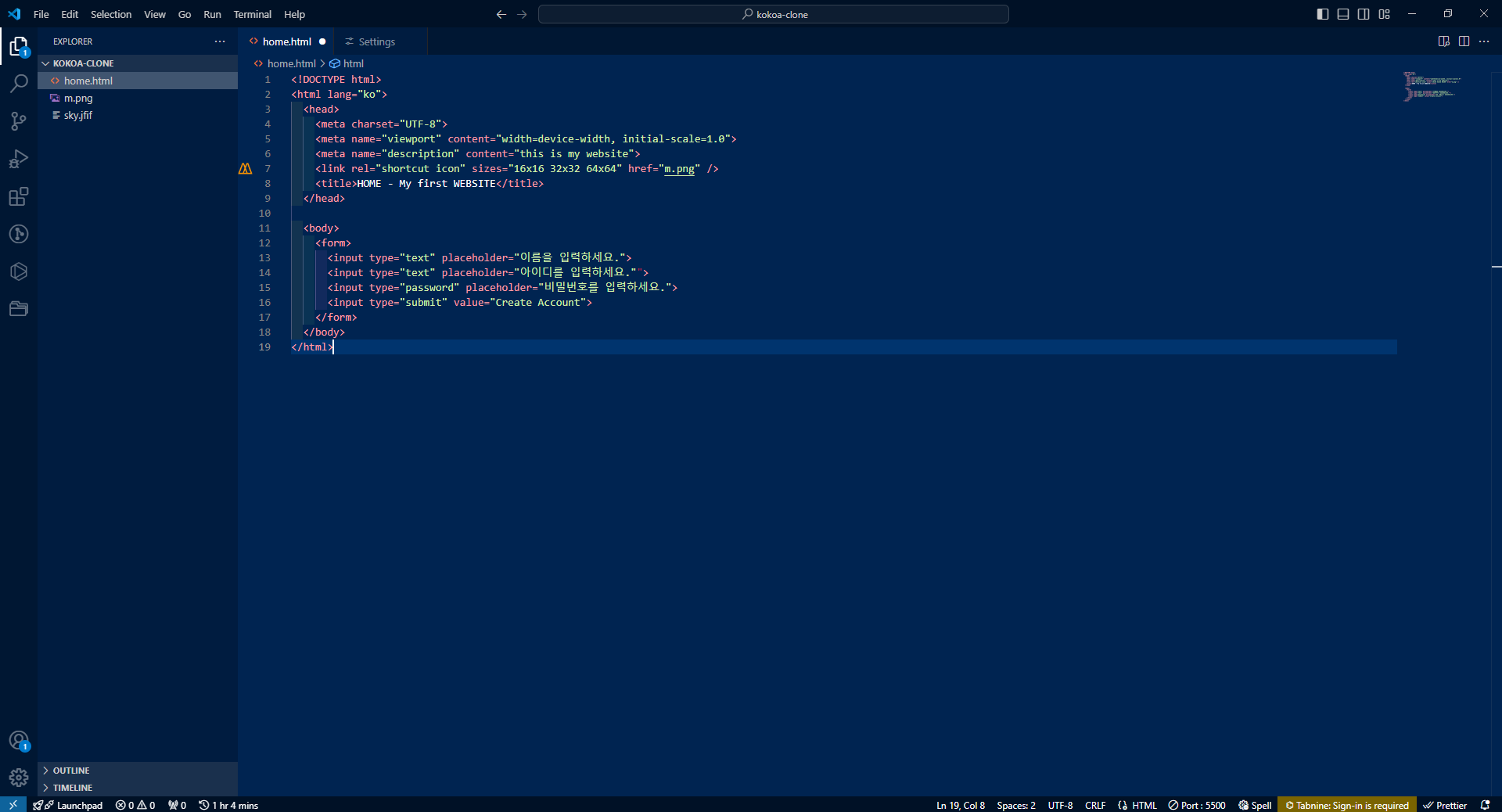Open the Extensions view icon
Viewport: 1502px width, 812px height.
19,196
